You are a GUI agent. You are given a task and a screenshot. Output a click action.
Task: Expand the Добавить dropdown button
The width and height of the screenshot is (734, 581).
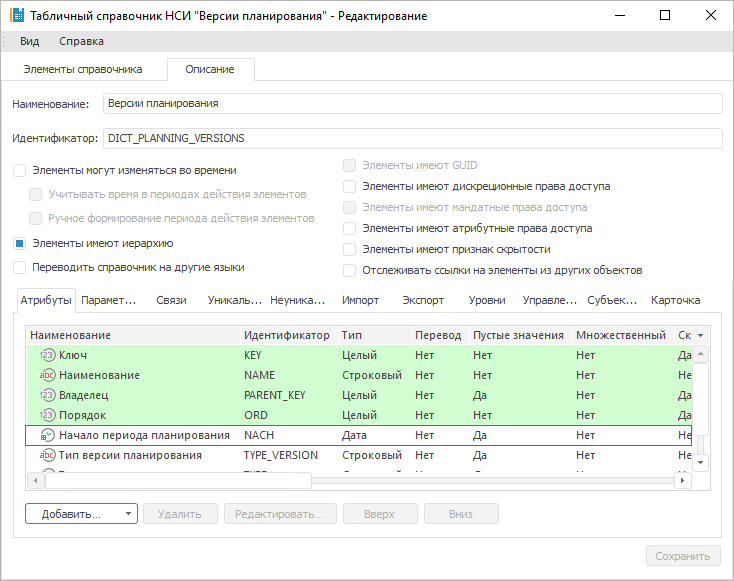(129, 514)
